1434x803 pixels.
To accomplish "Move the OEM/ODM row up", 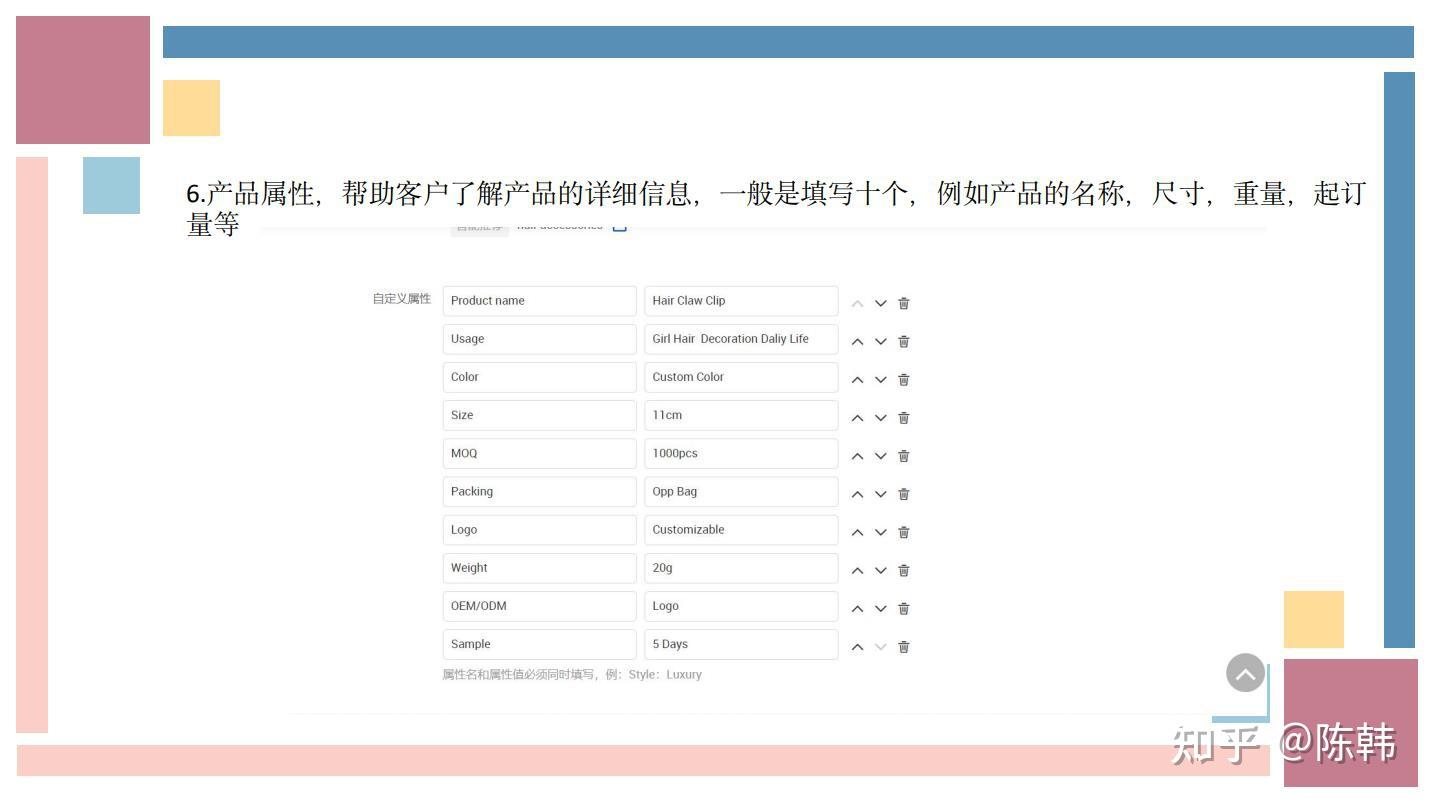I will click(857, 608).
